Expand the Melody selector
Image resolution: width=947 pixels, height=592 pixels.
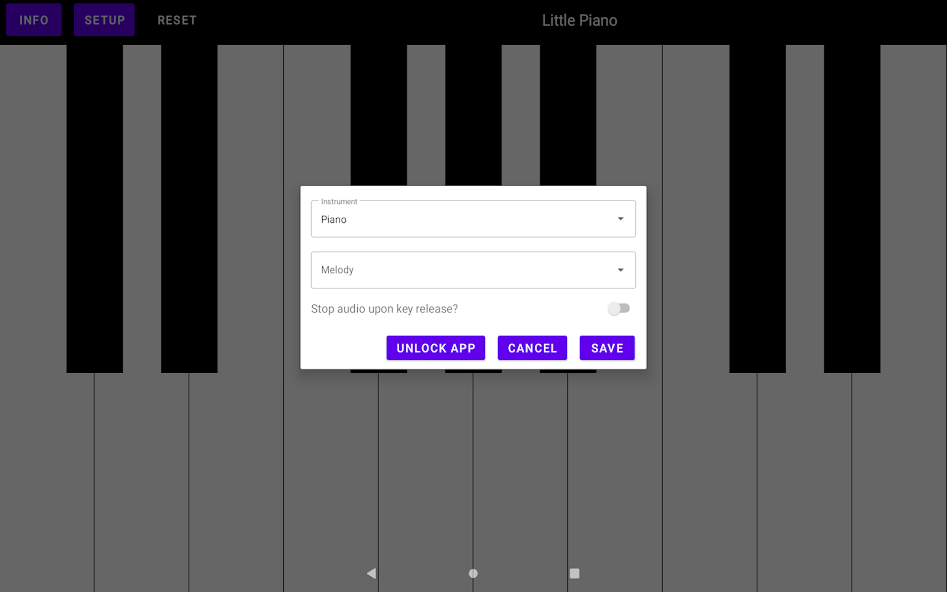pos(473,270)
